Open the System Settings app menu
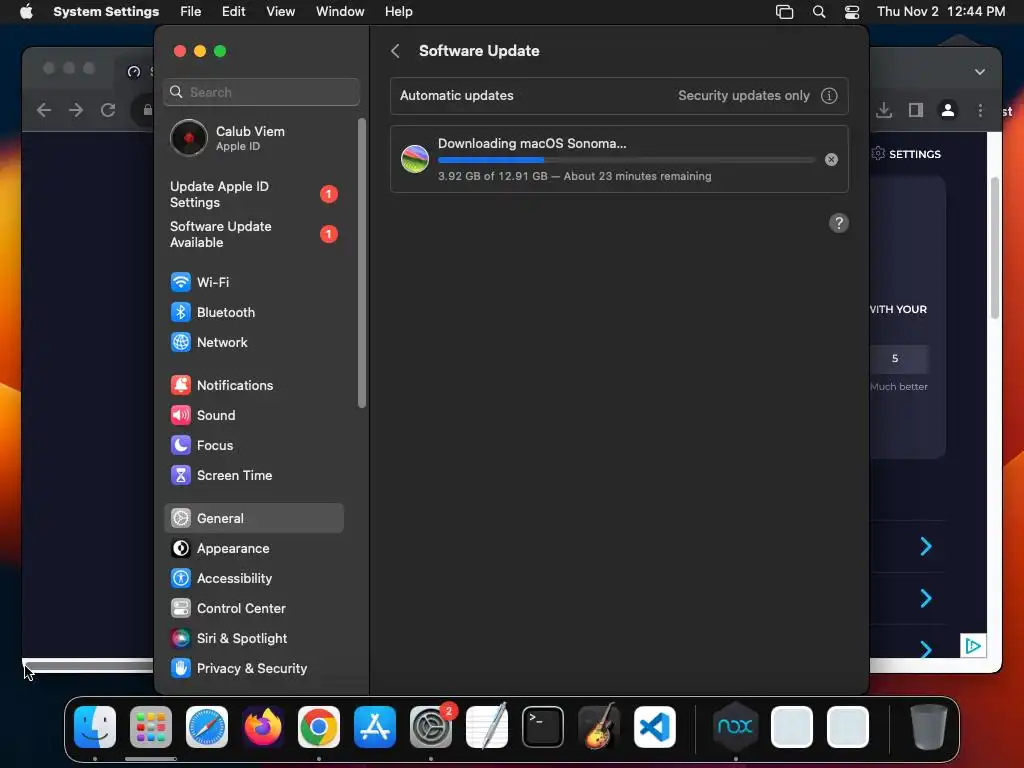1024x768 pixels. 106,12
